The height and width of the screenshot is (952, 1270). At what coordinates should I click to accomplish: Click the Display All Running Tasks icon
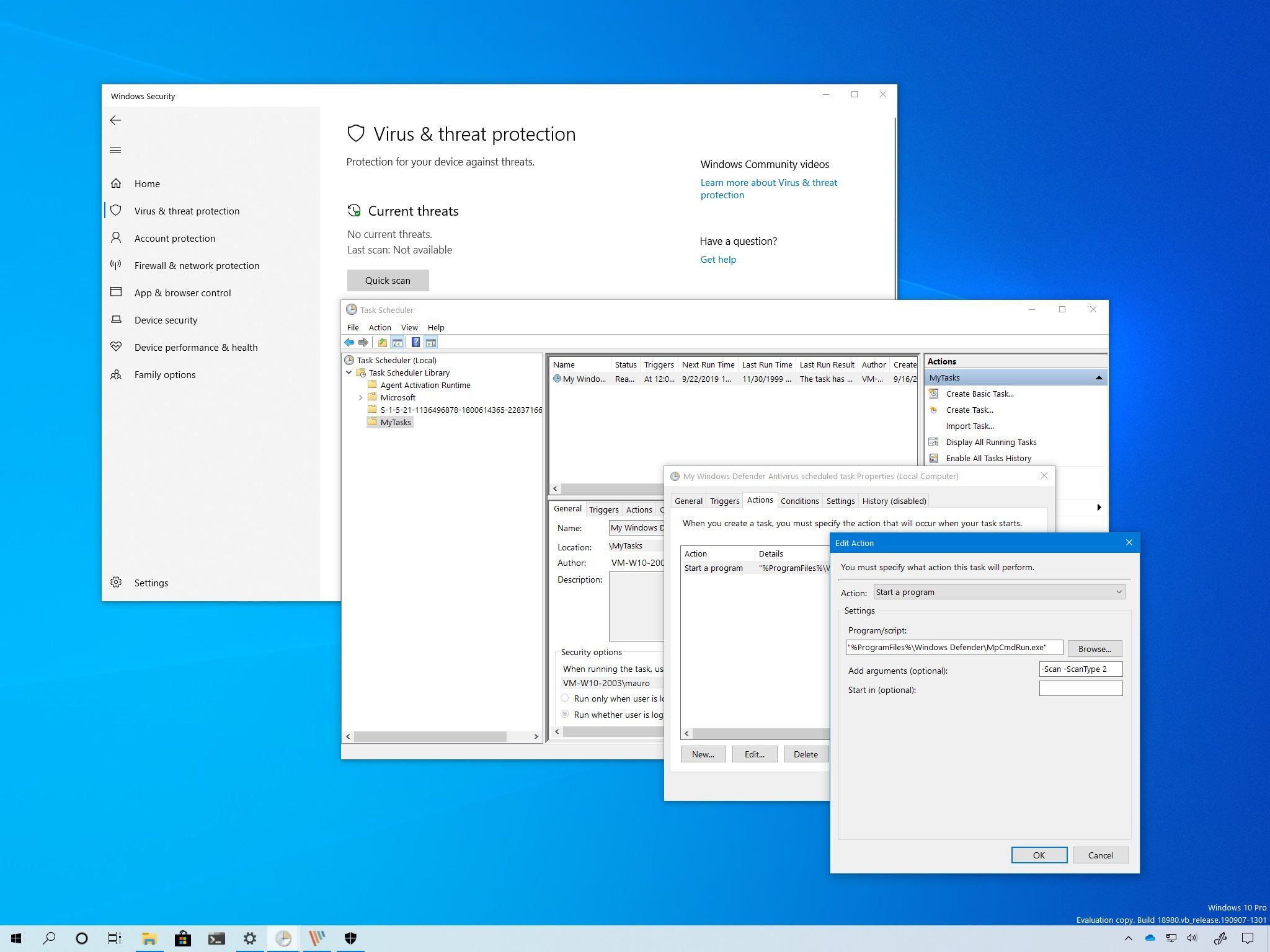point(933,442)
